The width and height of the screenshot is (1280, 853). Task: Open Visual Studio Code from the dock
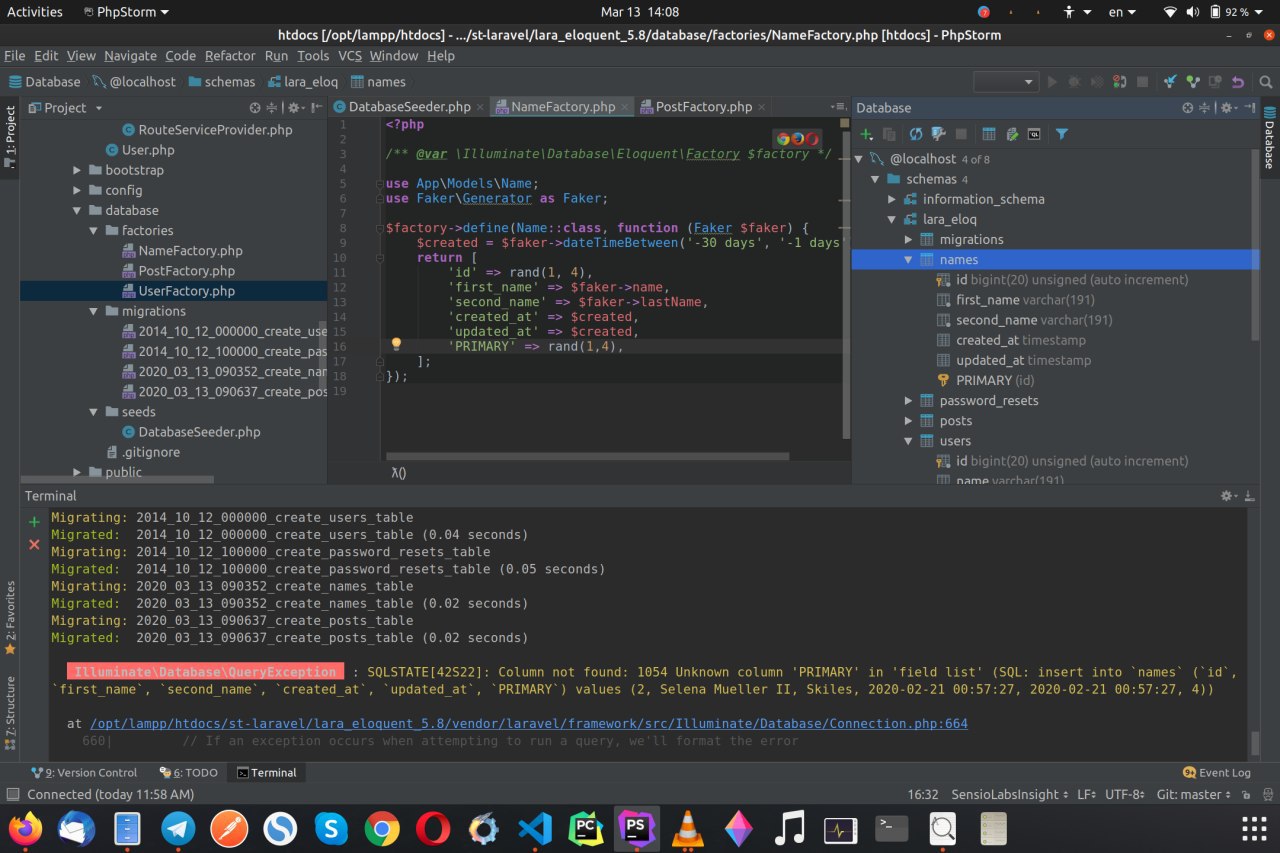535,828
